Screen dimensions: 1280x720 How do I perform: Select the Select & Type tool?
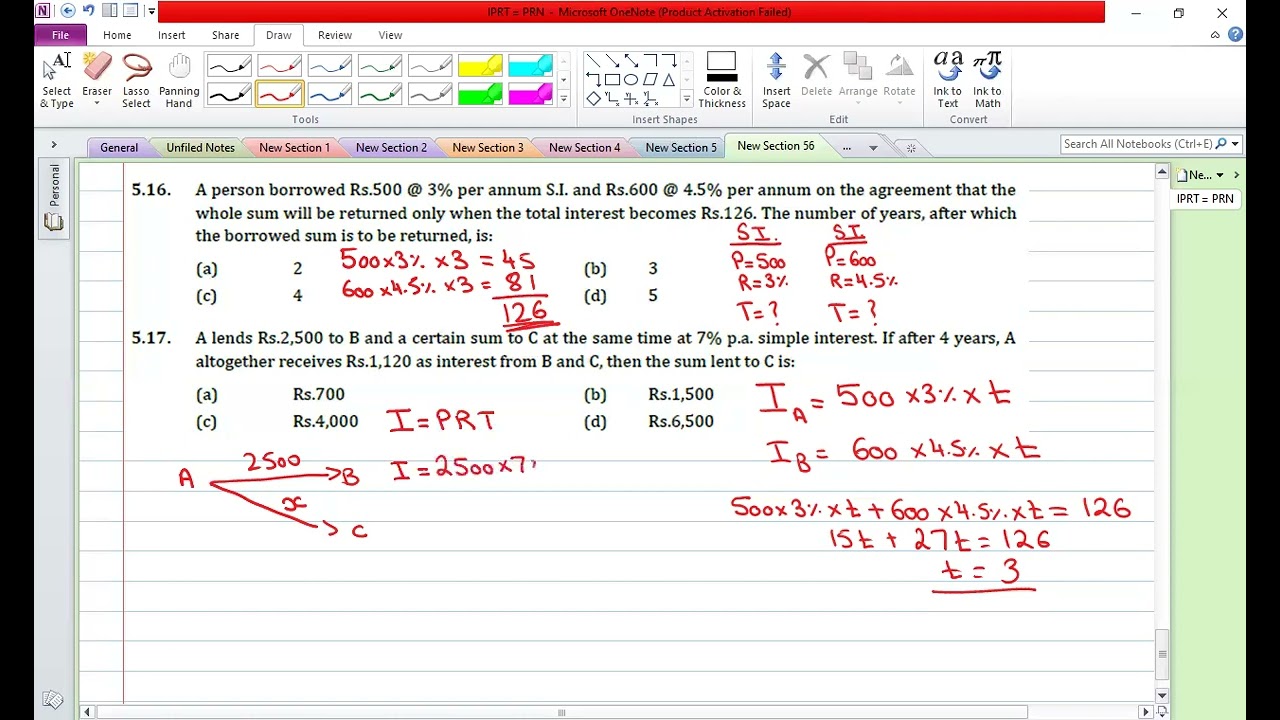click(56, 80)
